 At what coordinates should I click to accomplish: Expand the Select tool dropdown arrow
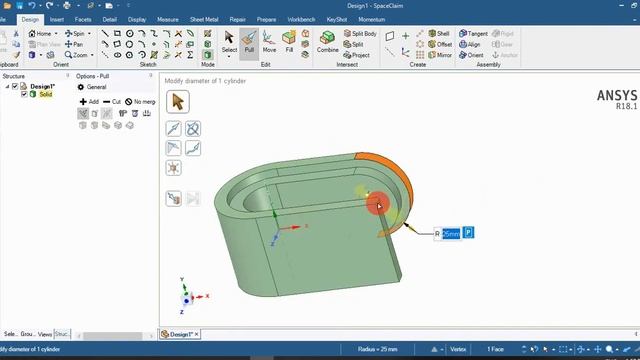[229, 57]
